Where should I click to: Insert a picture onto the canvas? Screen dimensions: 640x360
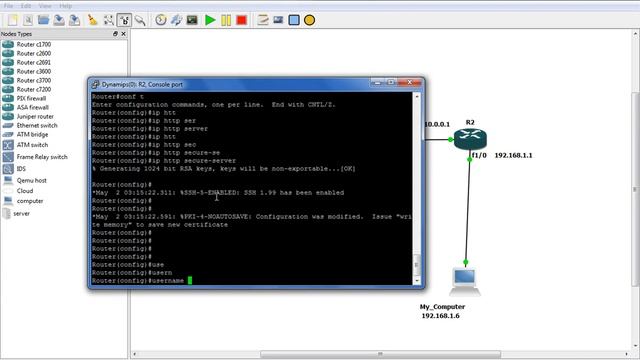278,20
